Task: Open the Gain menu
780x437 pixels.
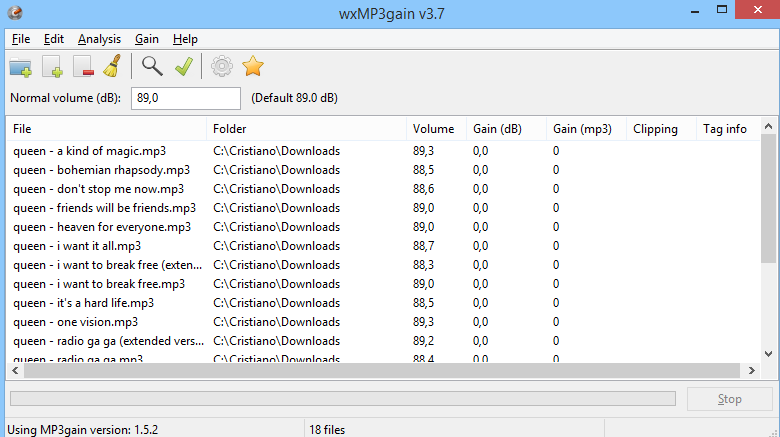Action: pos(147,39)
